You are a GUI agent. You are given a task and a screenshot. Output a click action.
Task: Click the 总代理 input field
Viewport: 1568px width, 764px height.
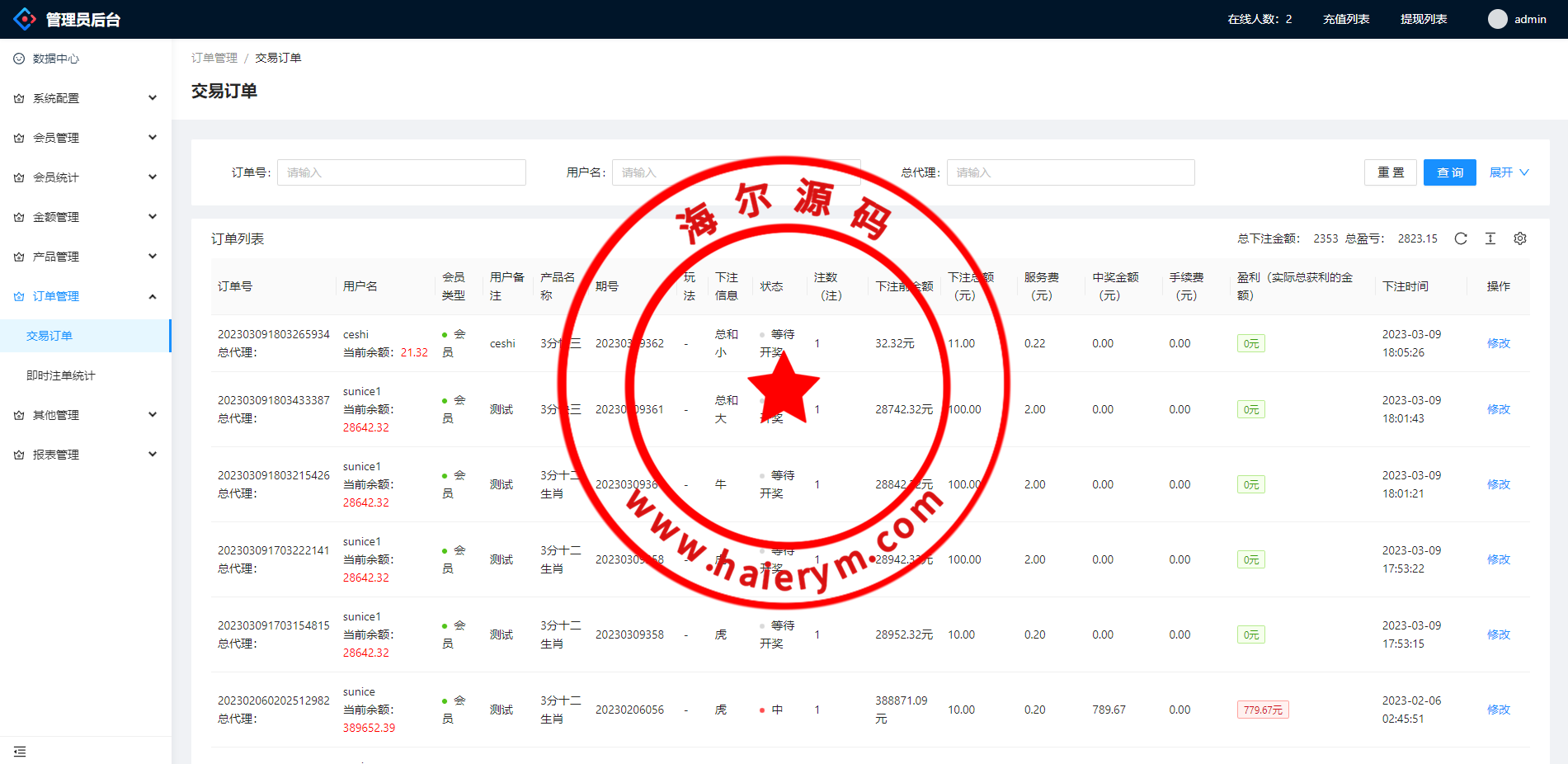(x=1070, y=172)
